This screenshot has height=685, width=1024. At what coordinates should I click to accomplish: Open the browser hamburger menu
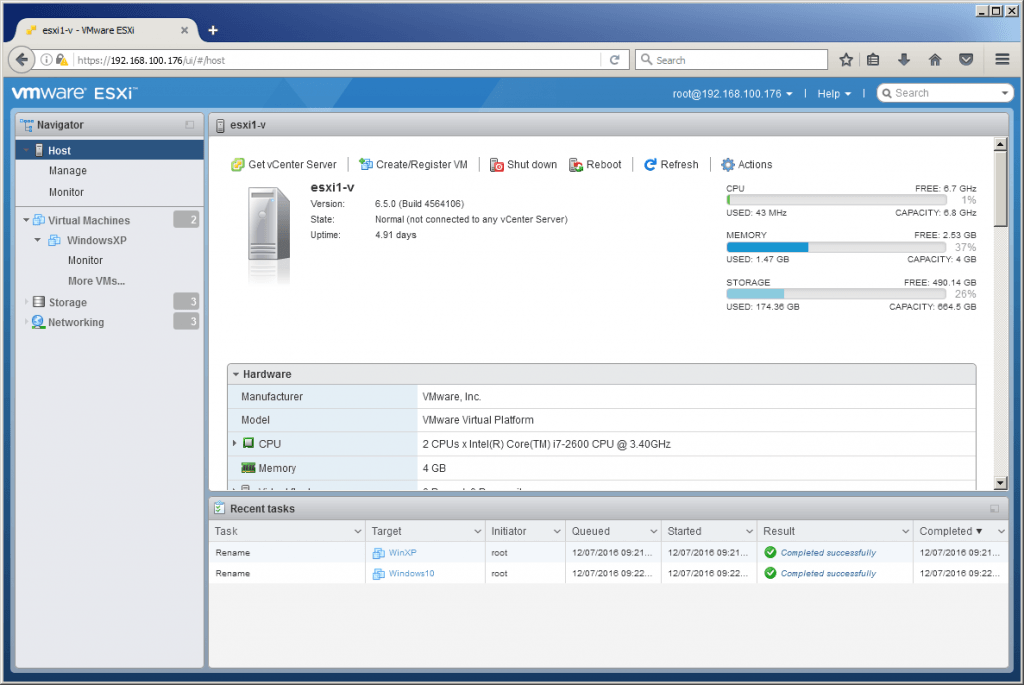(x=1002, y=59)
